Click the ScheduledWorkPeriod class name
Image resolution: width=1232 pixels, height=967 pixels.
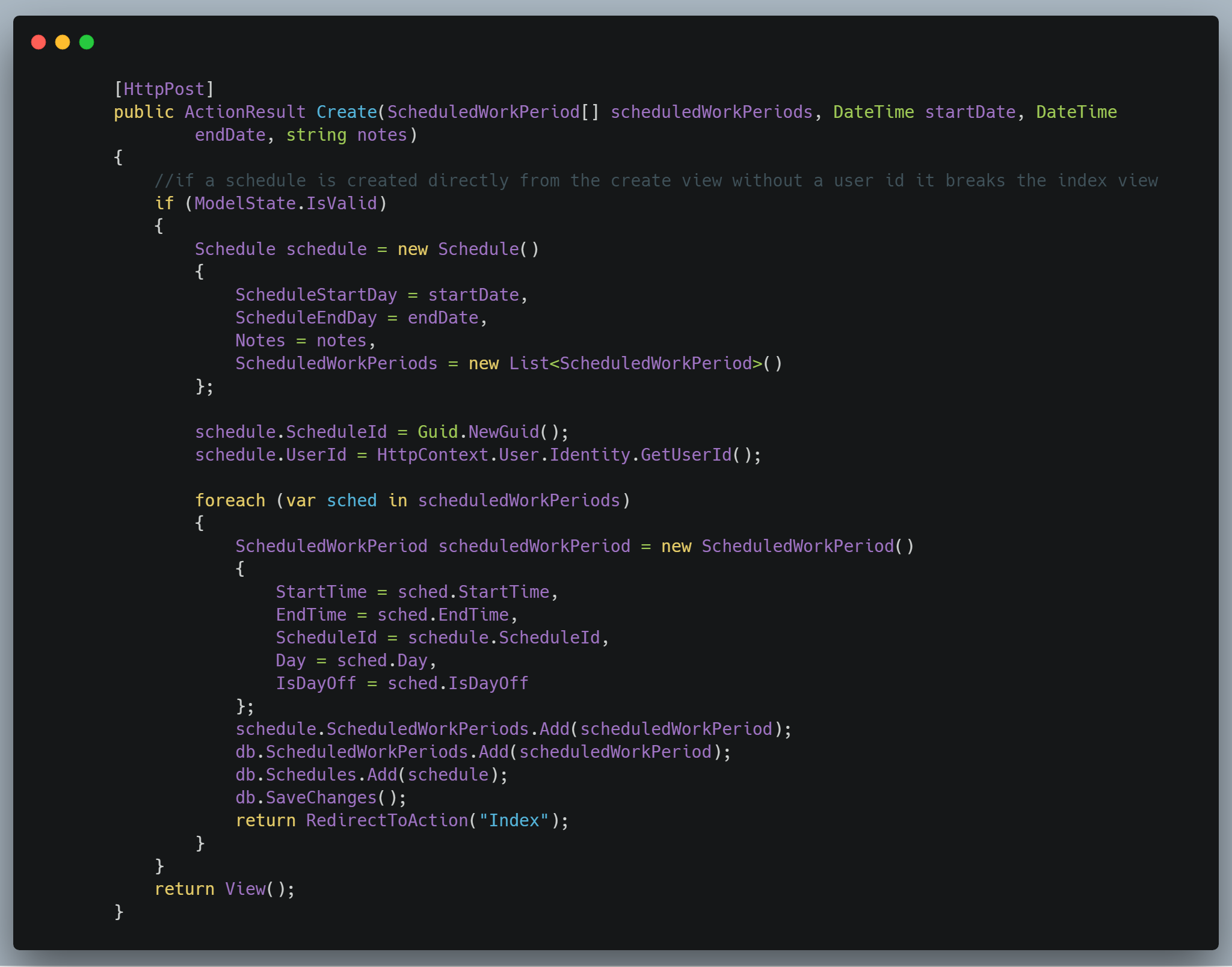tap(330, 545)
